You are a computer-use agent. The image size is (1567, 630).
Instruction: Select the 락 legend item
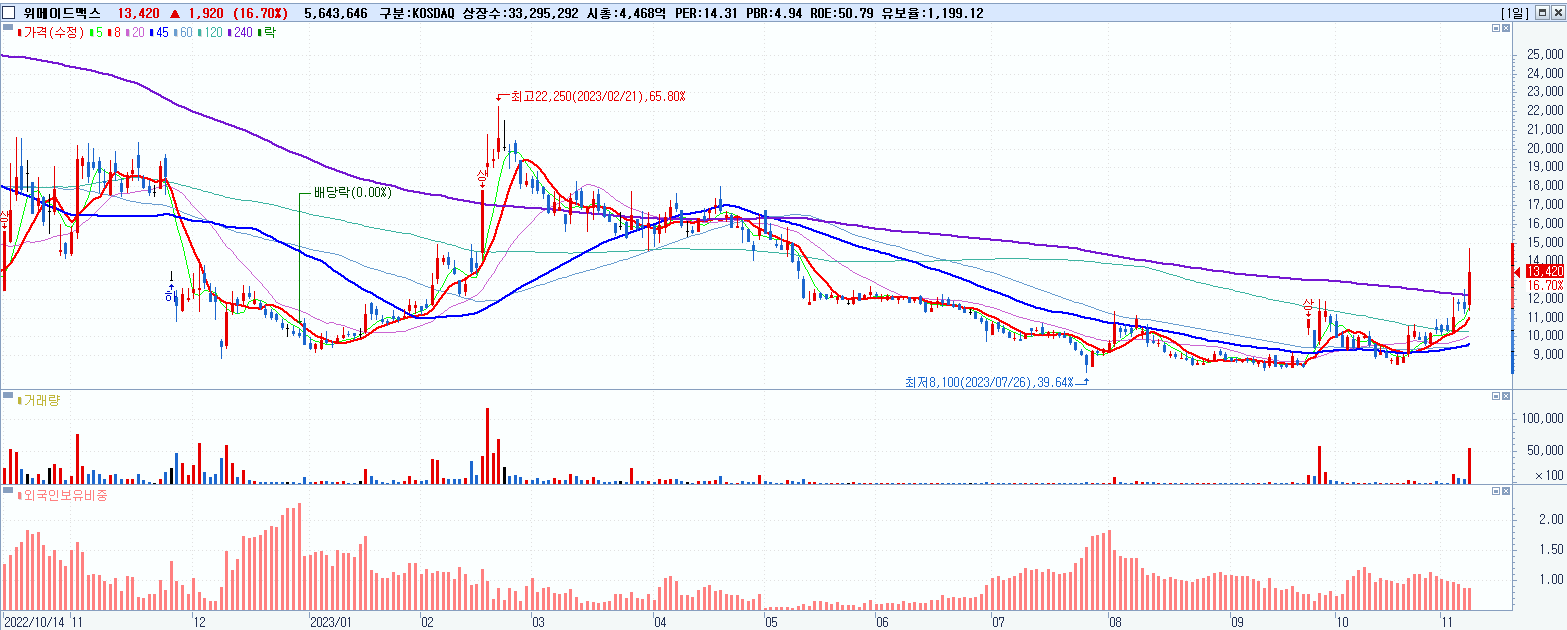coord(267,32)
